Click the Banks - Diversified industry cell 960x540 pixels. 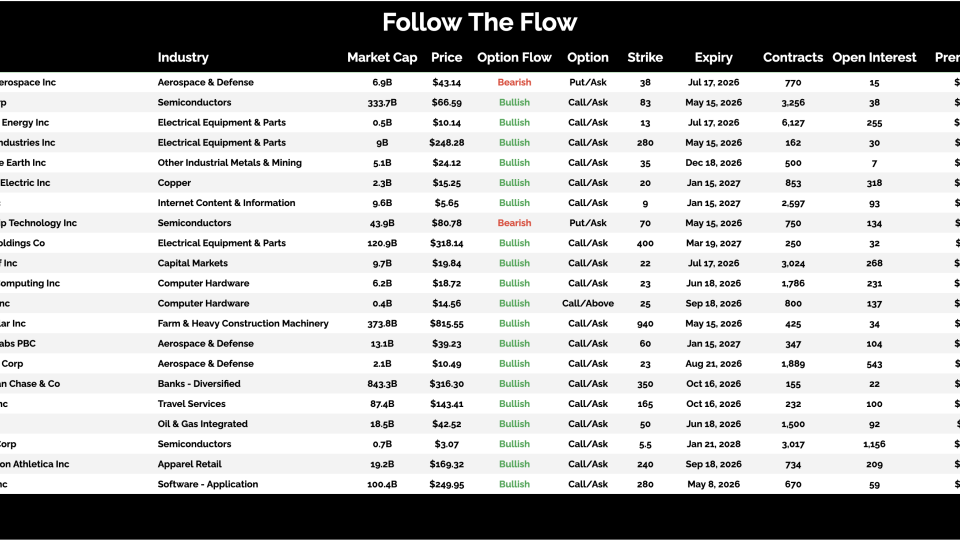pos(199,383)
